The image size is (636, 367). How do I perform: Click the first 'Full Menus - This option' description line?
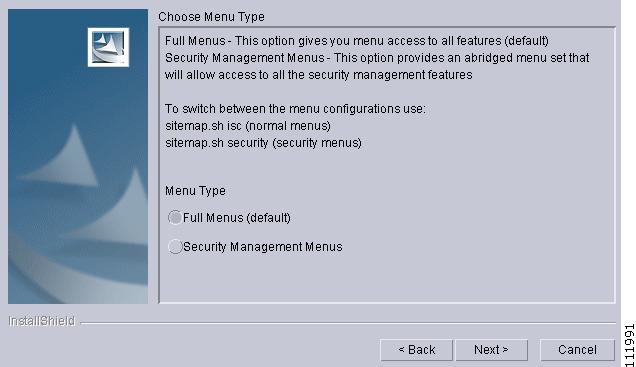tap(357, 41)
